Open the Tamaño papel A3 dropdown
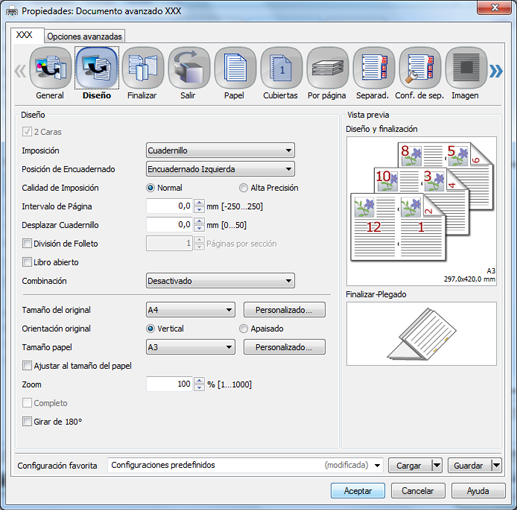Viewport: 517px width, 510px height. (x=191, y=347)
